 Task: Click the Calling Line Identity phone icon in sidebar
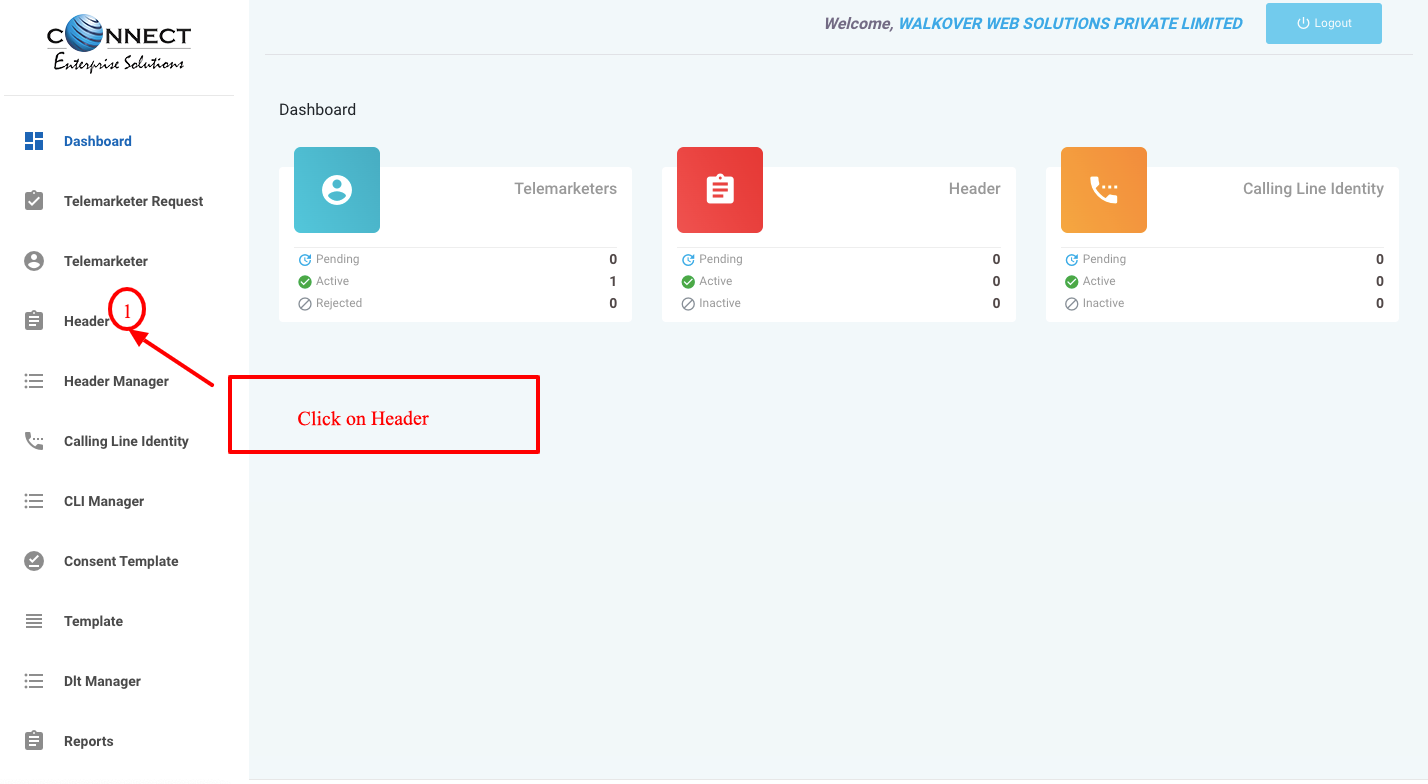(34, 441)
